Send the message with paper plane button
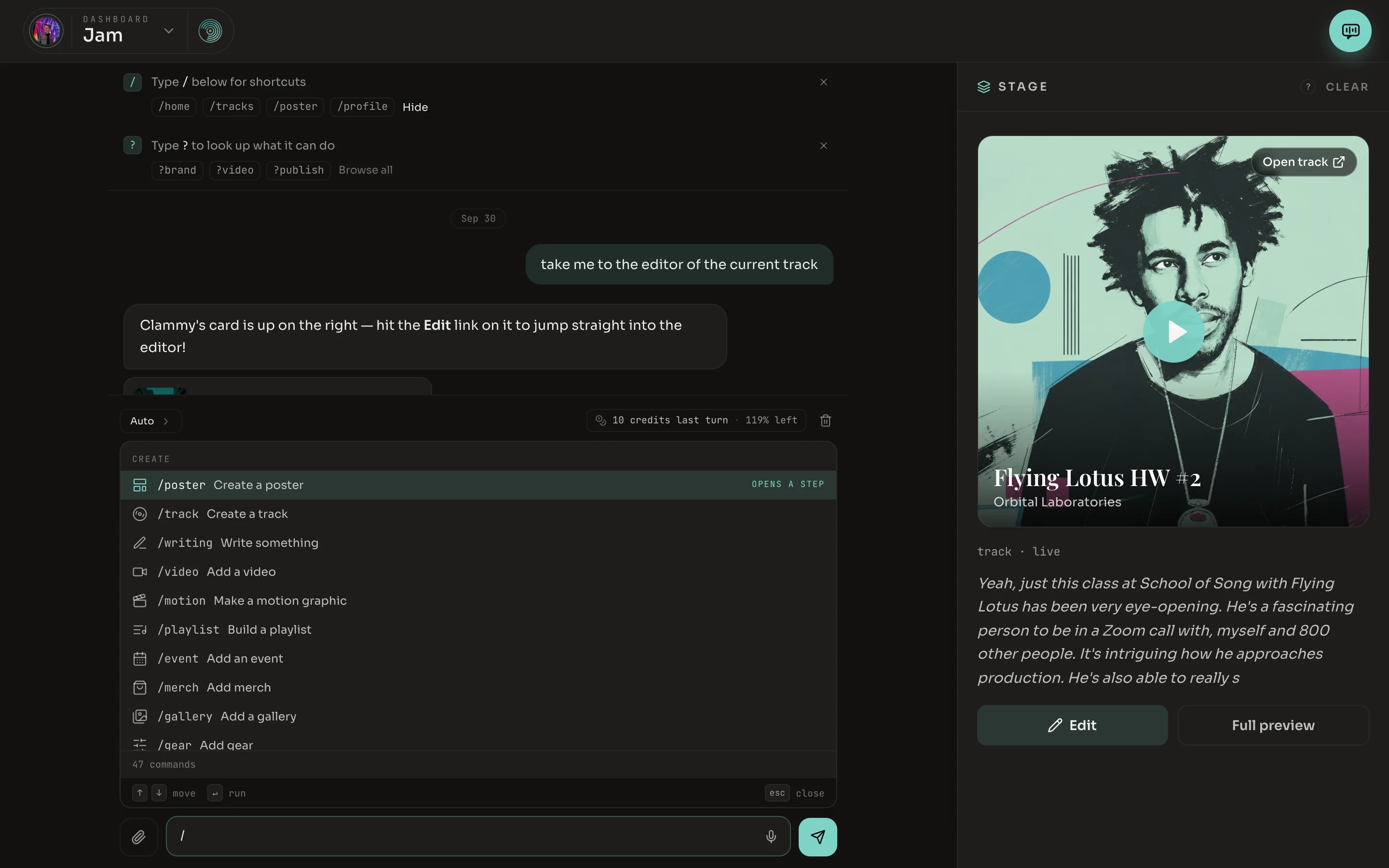 click(x=817, y=837)
